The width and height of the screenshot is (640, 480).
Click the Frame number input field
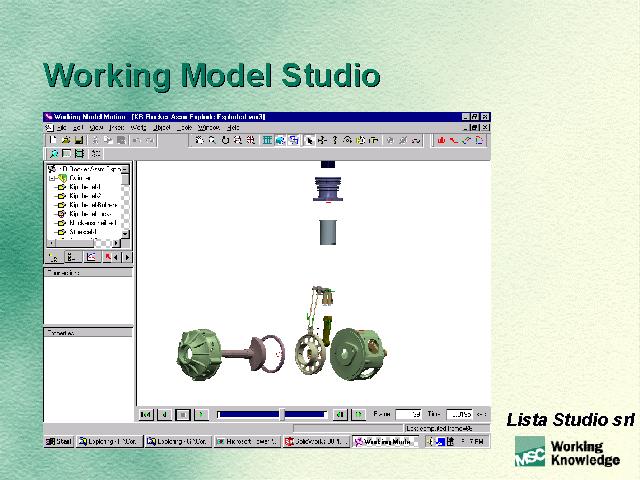coord(408,414)
